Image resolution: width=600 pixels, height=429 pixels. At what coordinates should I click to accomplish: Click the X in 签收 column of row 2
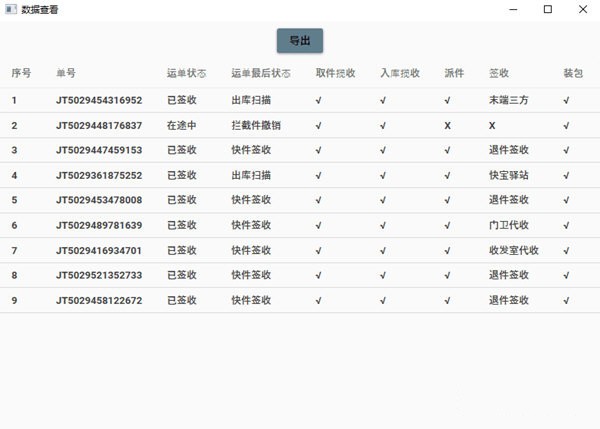[x=492, y=126]
